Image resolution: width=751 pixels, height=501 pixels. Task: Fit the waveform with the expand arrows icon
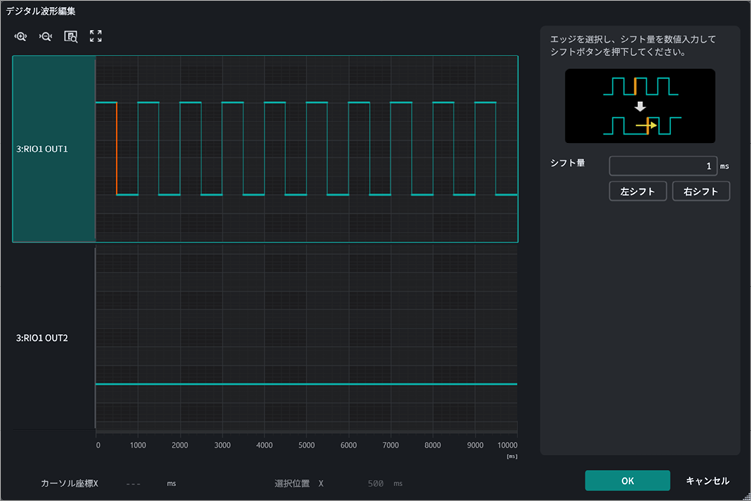96,36
